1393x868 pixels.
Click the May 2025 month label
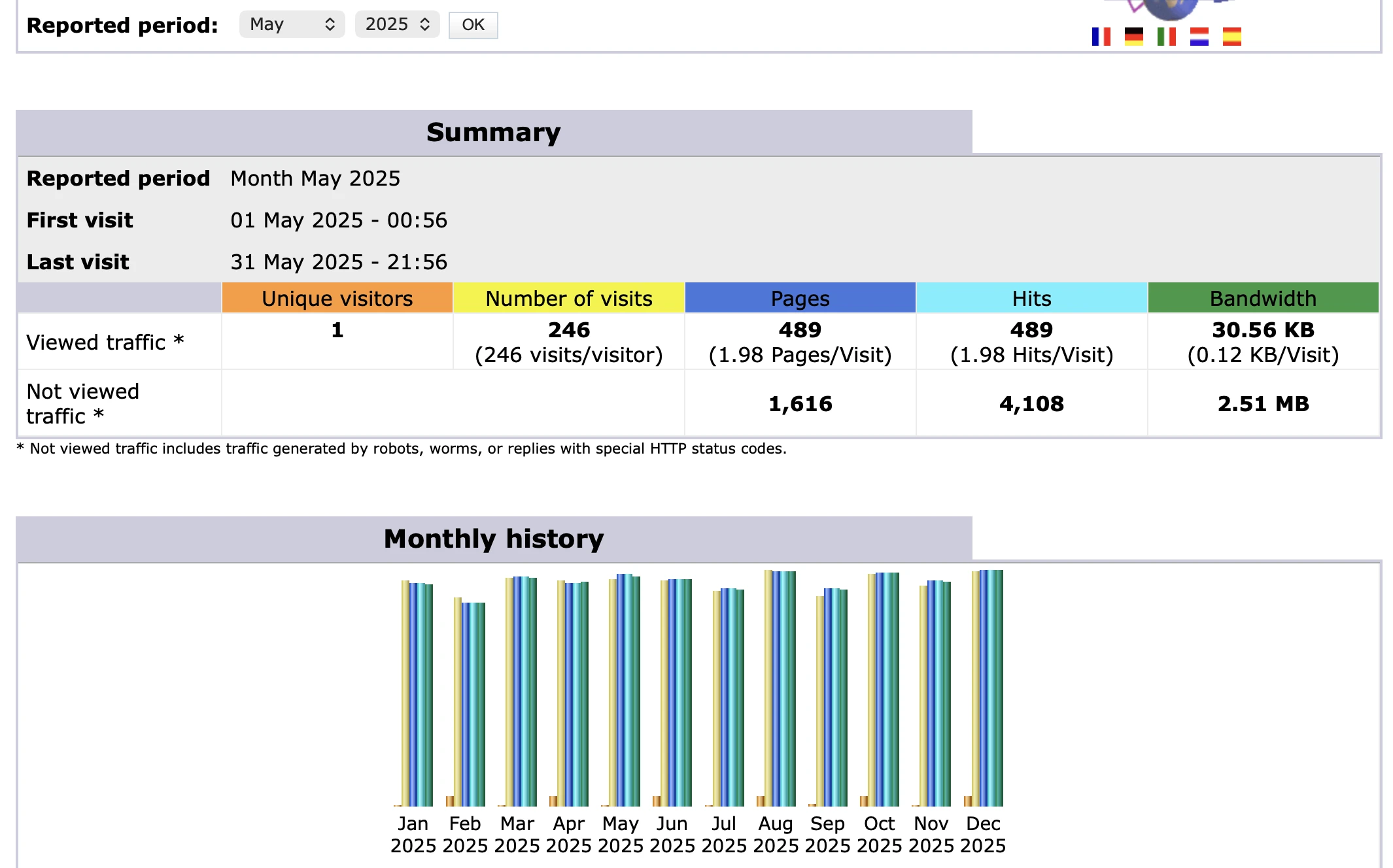click(x=621, y=835)
